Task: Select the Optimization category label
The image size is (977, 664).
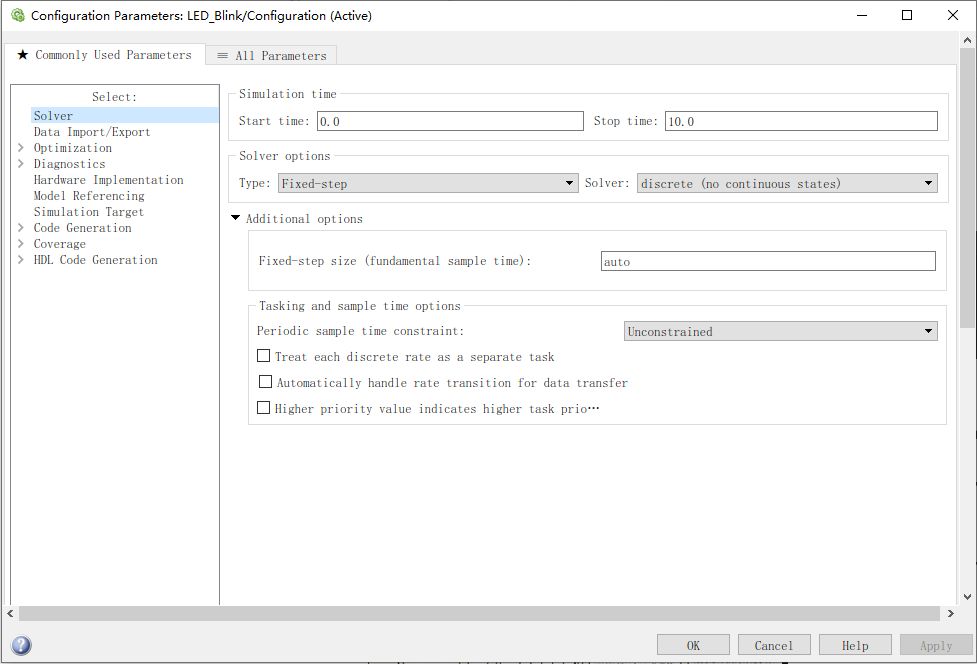Action: pos(73,148)
